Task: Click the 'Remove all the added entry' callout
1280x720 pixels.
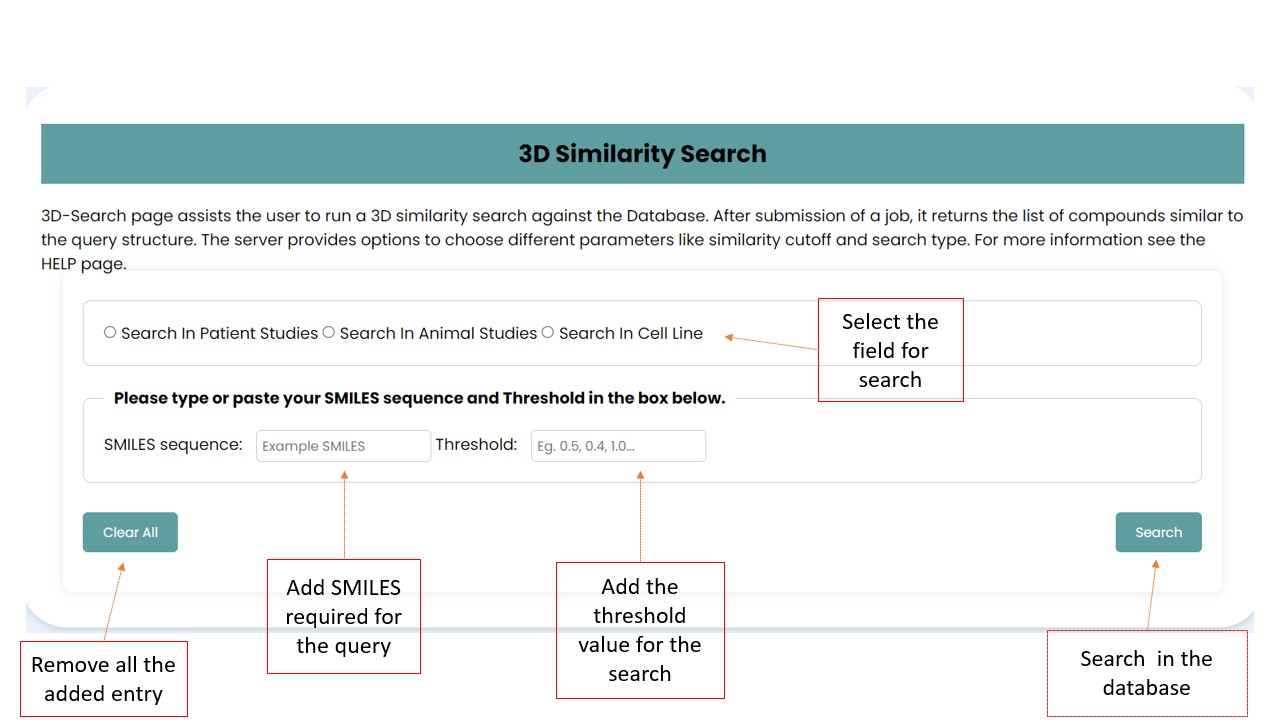Action: (103, 679)
